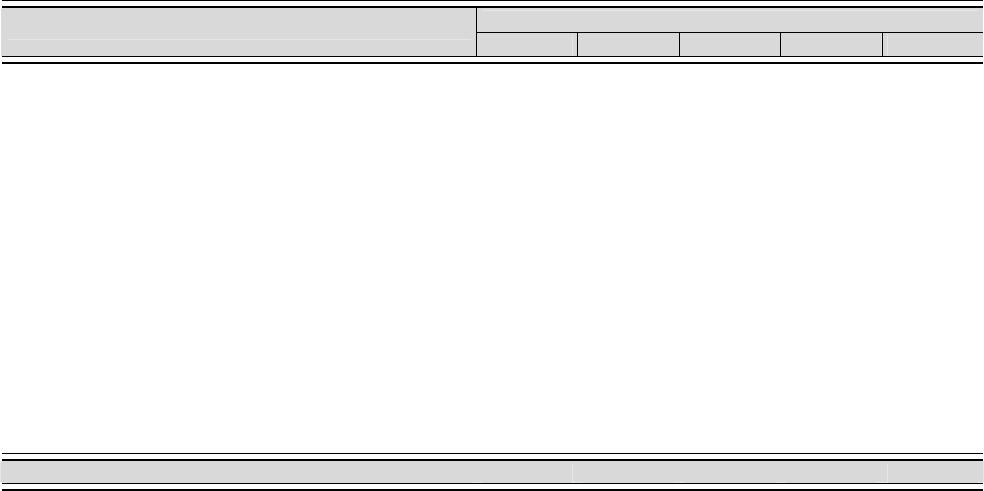Click the vertical divider beside the left header cell
Viewport: 984px width, 491px height.
(x=476, y=32)
